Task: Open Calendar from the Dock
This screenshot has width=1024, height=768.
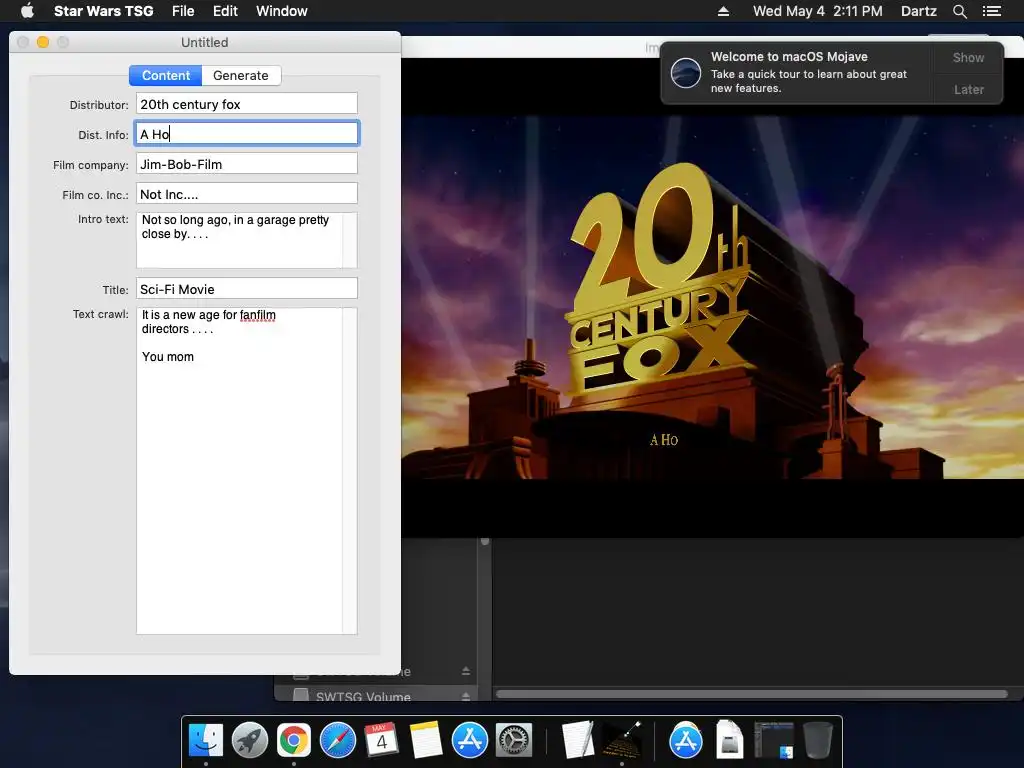Action: click(x=381, y=740)
